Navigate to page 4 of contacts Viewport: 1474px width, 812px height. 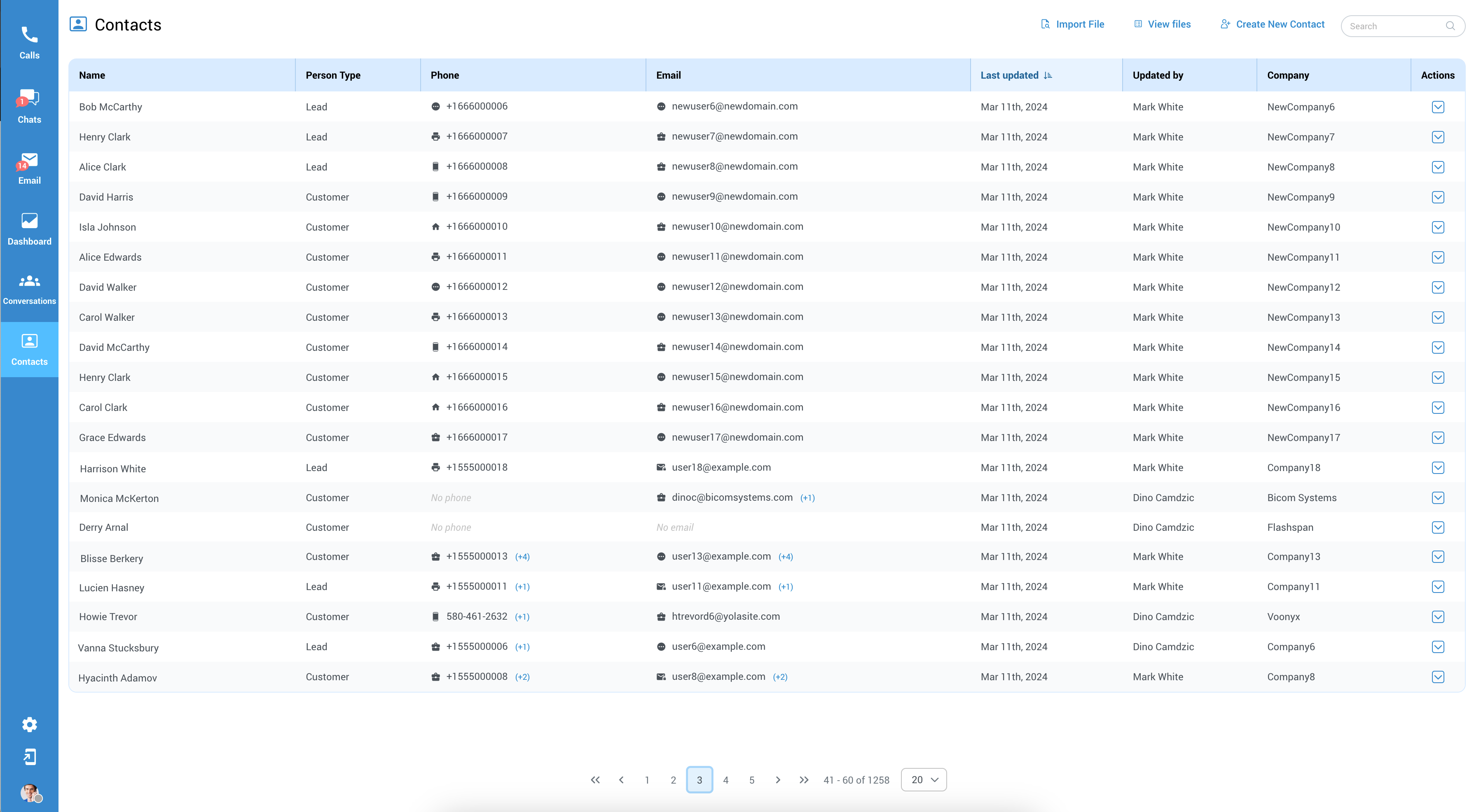726,779
